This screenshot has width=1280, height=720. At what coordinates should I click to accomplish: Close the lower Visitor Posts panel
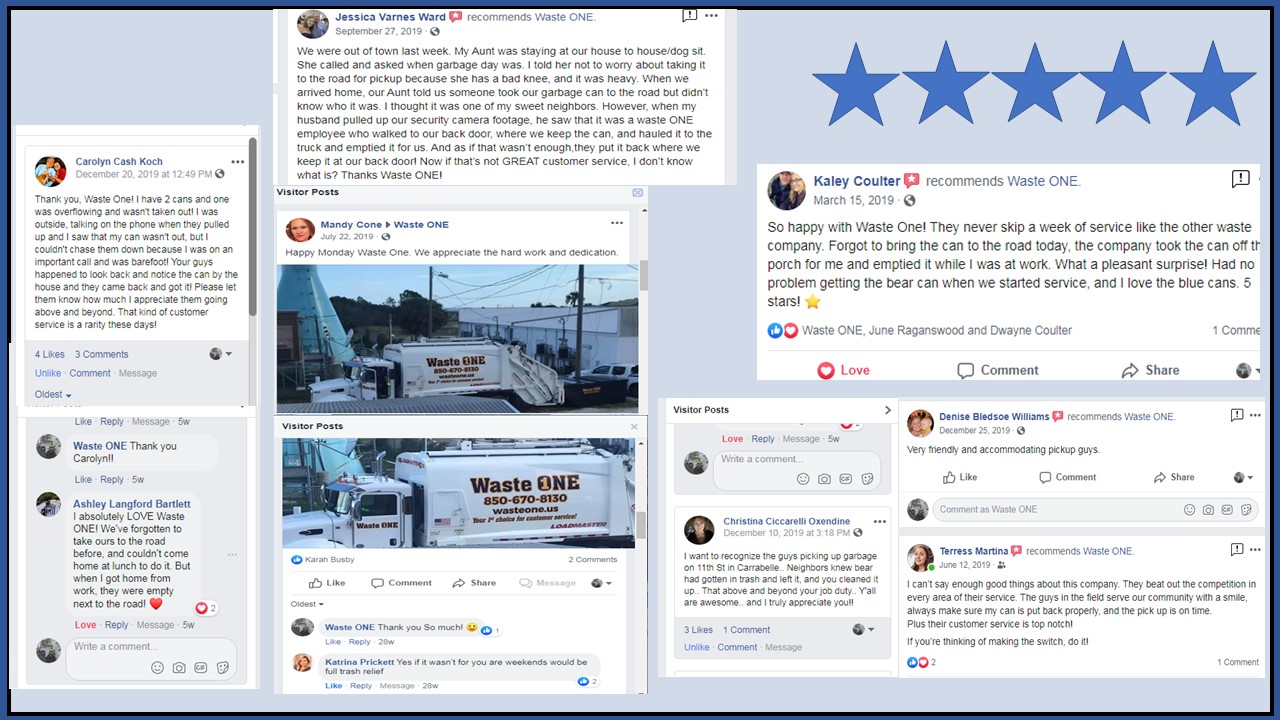(x=634, y=426)
